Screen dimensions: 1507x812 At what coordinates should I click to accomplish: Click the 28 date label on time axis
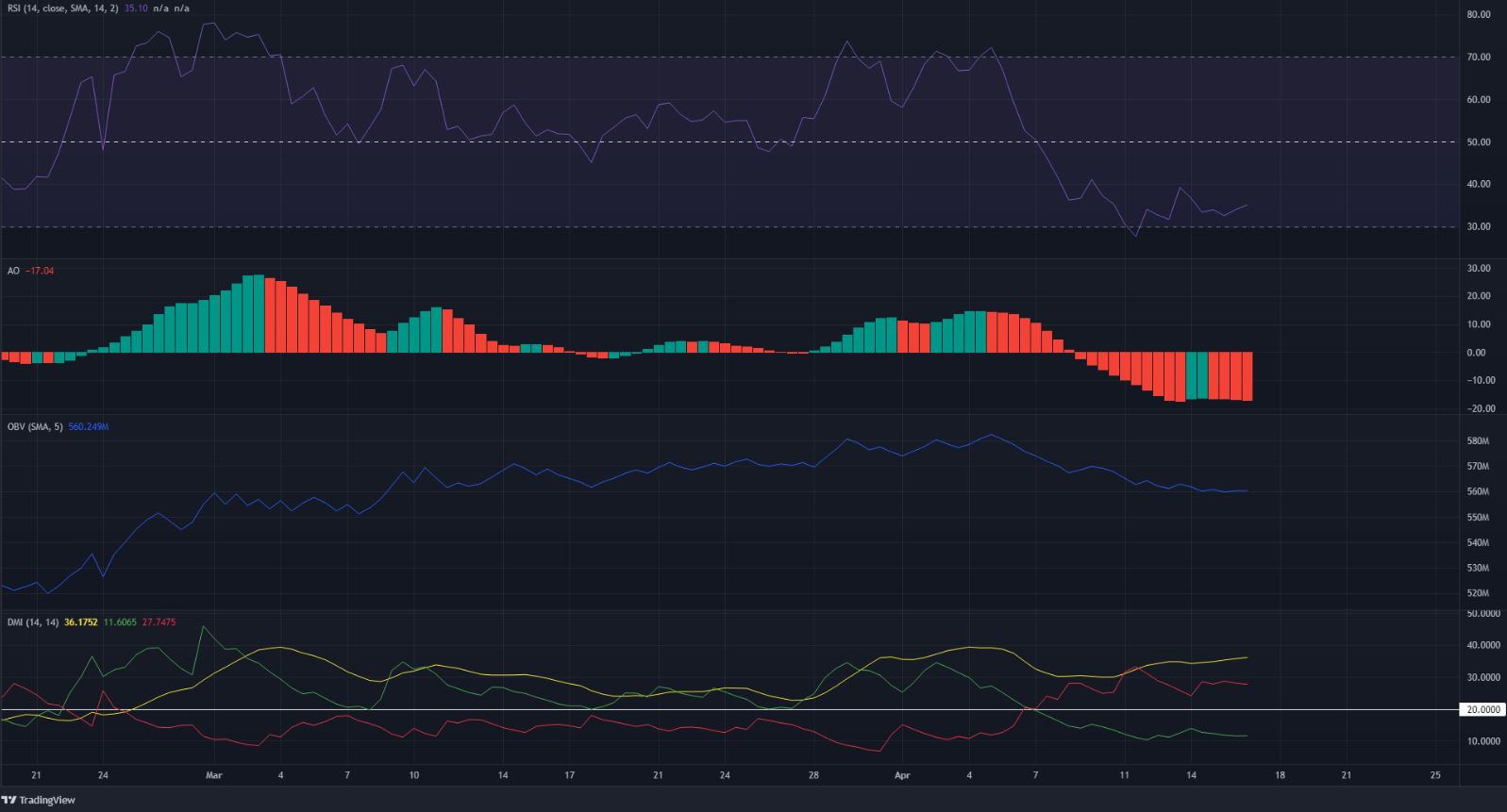coord(814,776)
